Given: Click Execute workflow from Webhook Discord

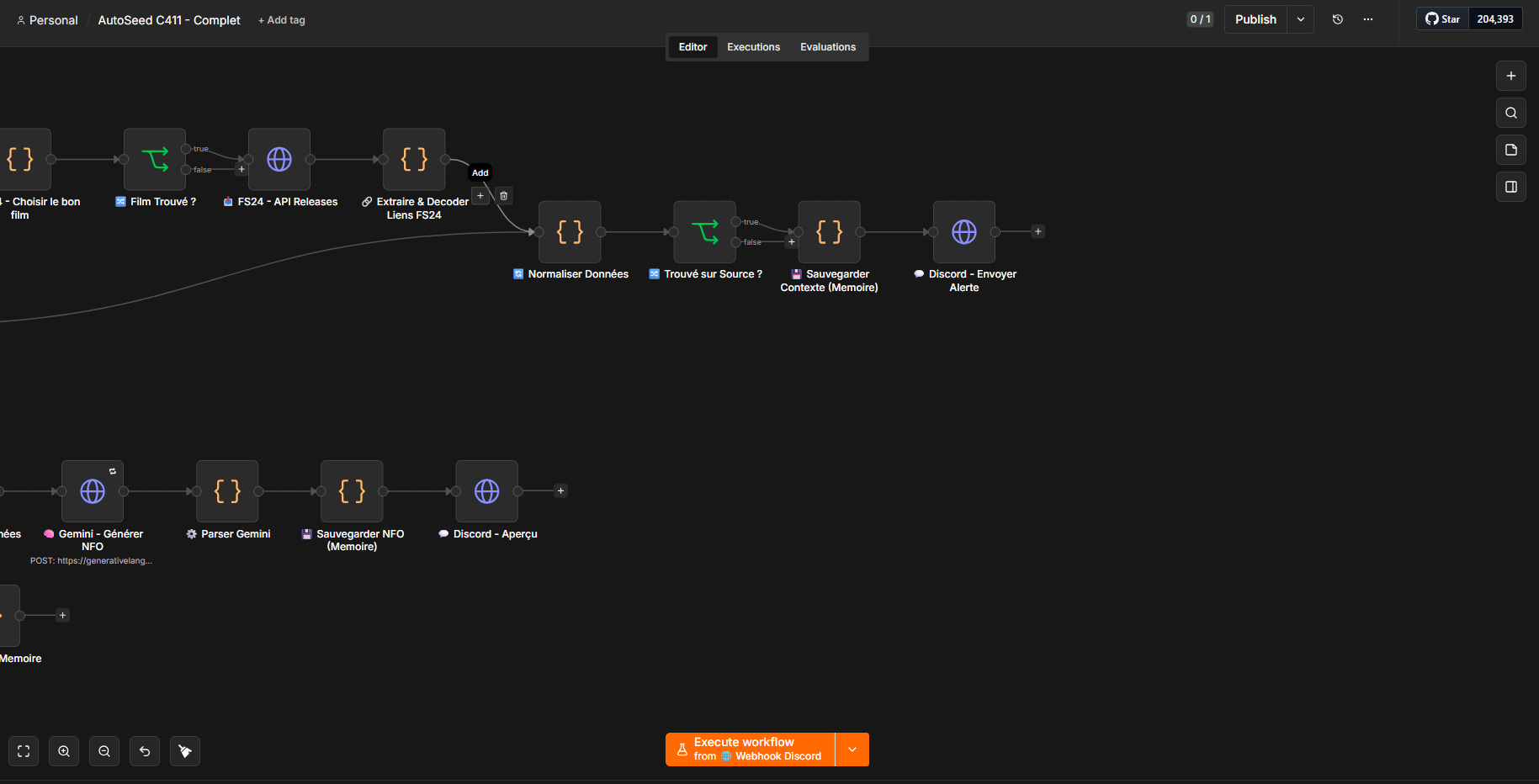Looking at the screenshot, I should pyautogui.click(x=750, y=750).
